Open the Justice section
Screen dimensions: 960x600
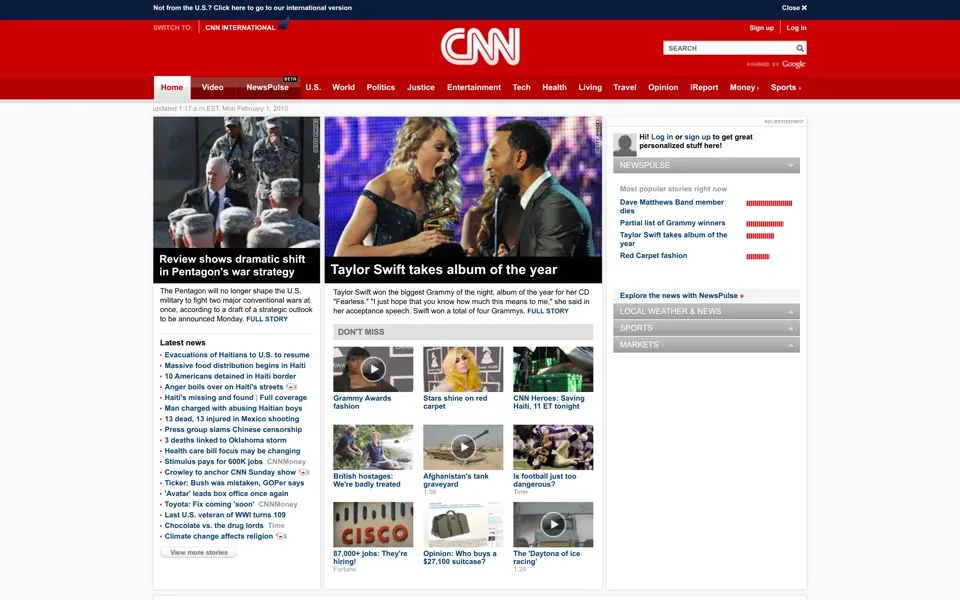click(421, 88)
